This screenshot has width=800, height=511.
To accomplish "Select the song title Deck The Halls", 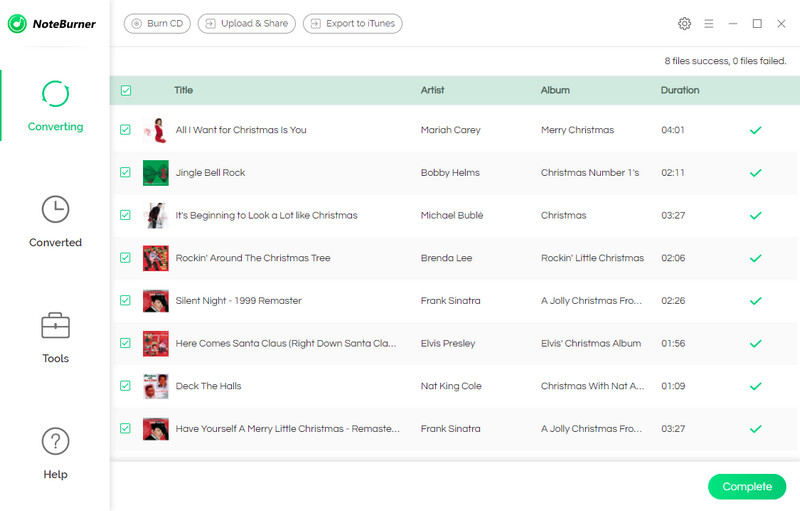I will [208, 386].
